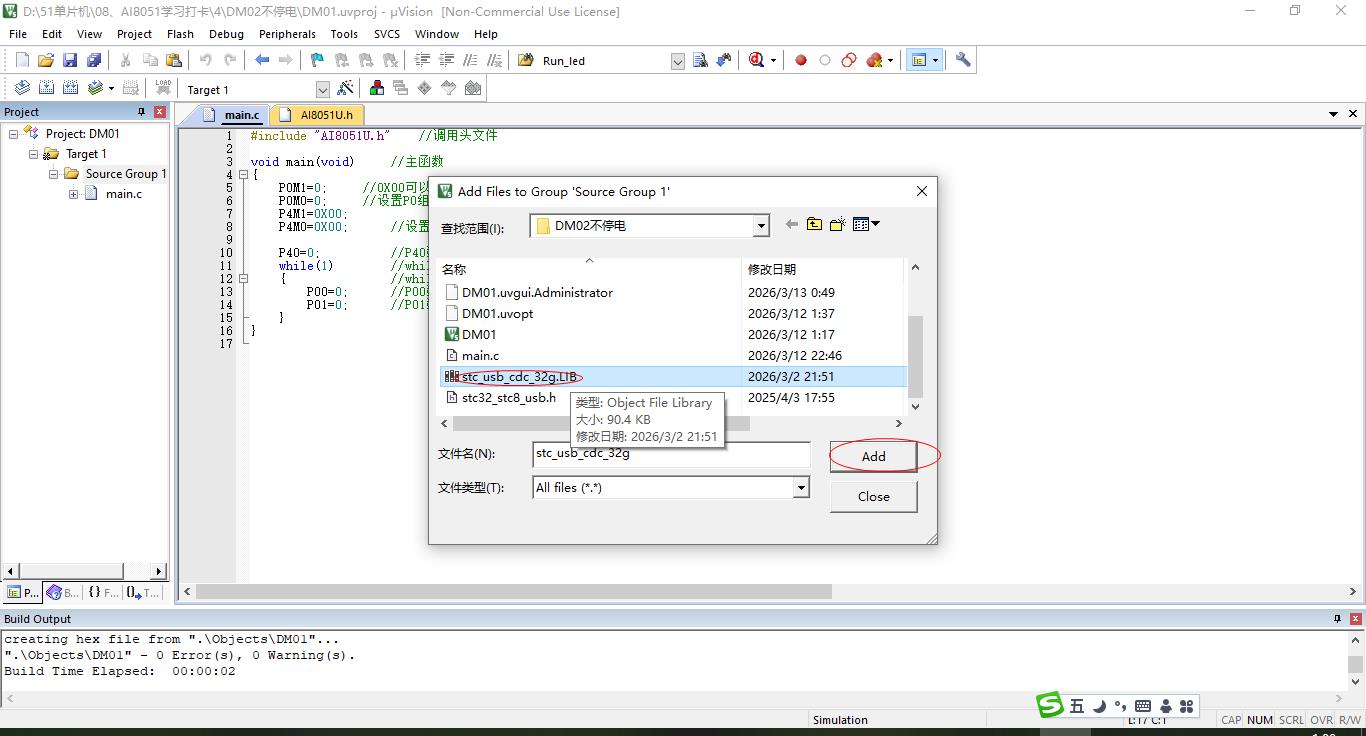Expand the Target 1 selection dropdown

322,90
